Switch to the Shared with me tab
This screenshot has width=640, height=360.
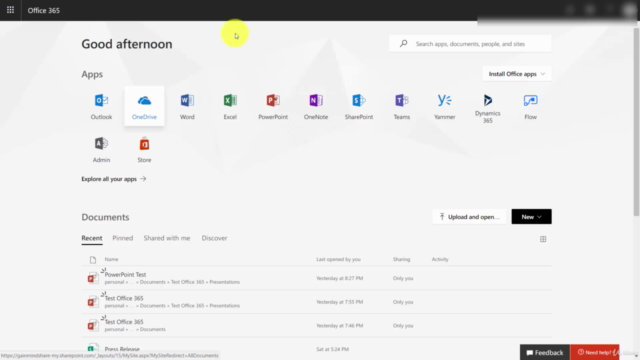pyautogui.click(x=167, y=238)
